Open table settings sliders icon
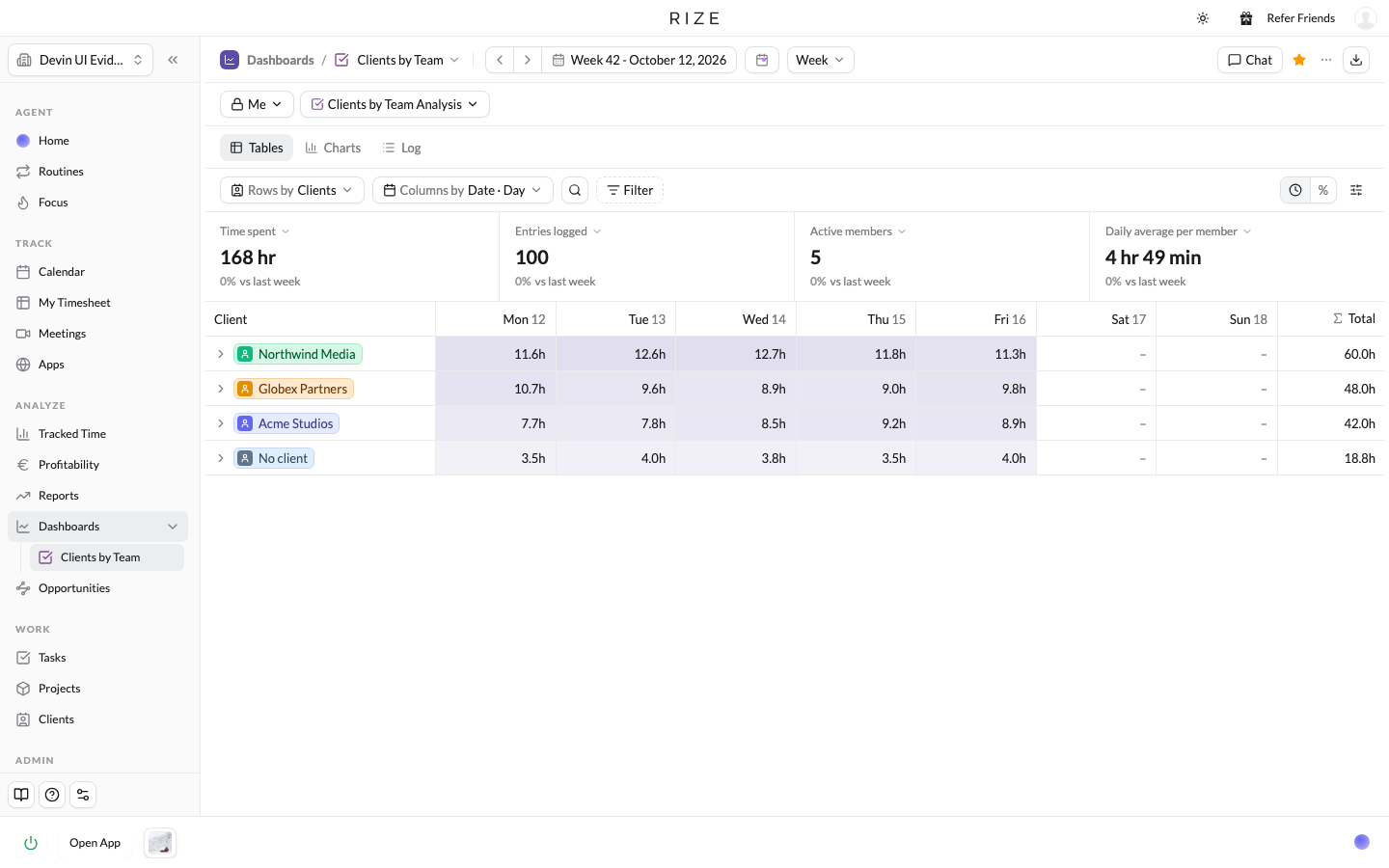The image size is (1389, 868). point(1356,190)
